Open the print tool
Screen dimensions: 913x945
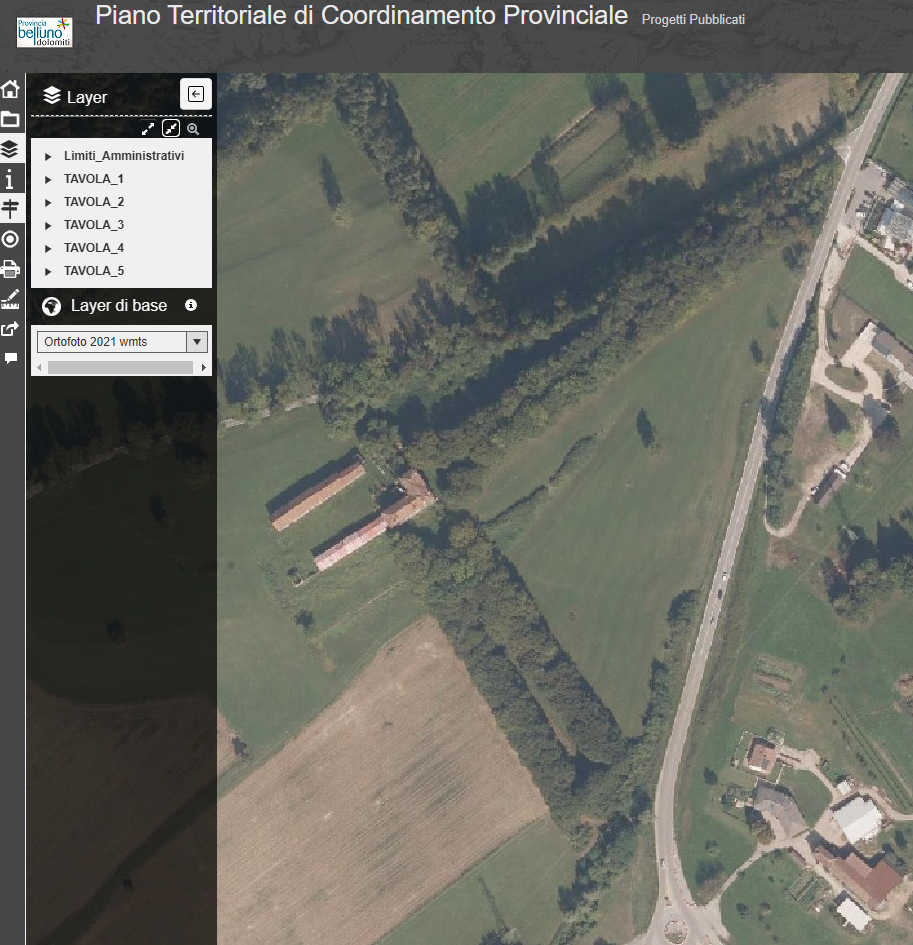tap(10, 269)
